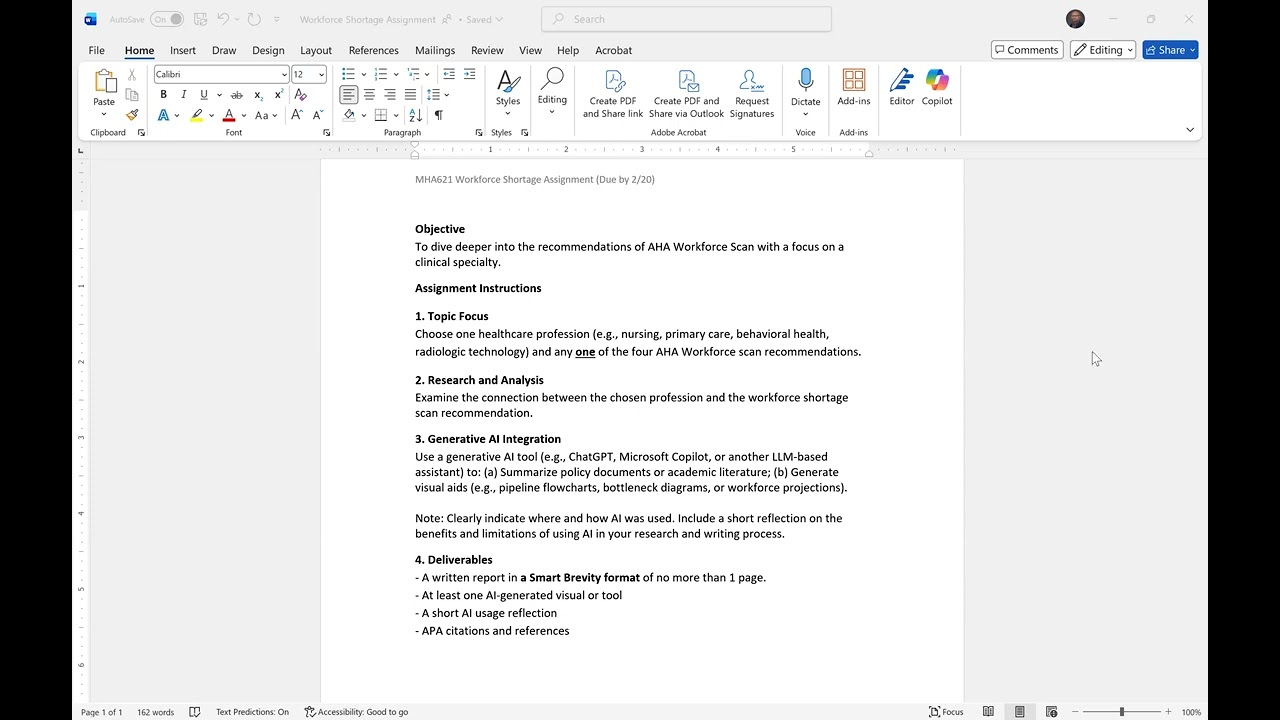
Task: Open Customize Quick Access Toolbar dropdown
Action: 276,19
